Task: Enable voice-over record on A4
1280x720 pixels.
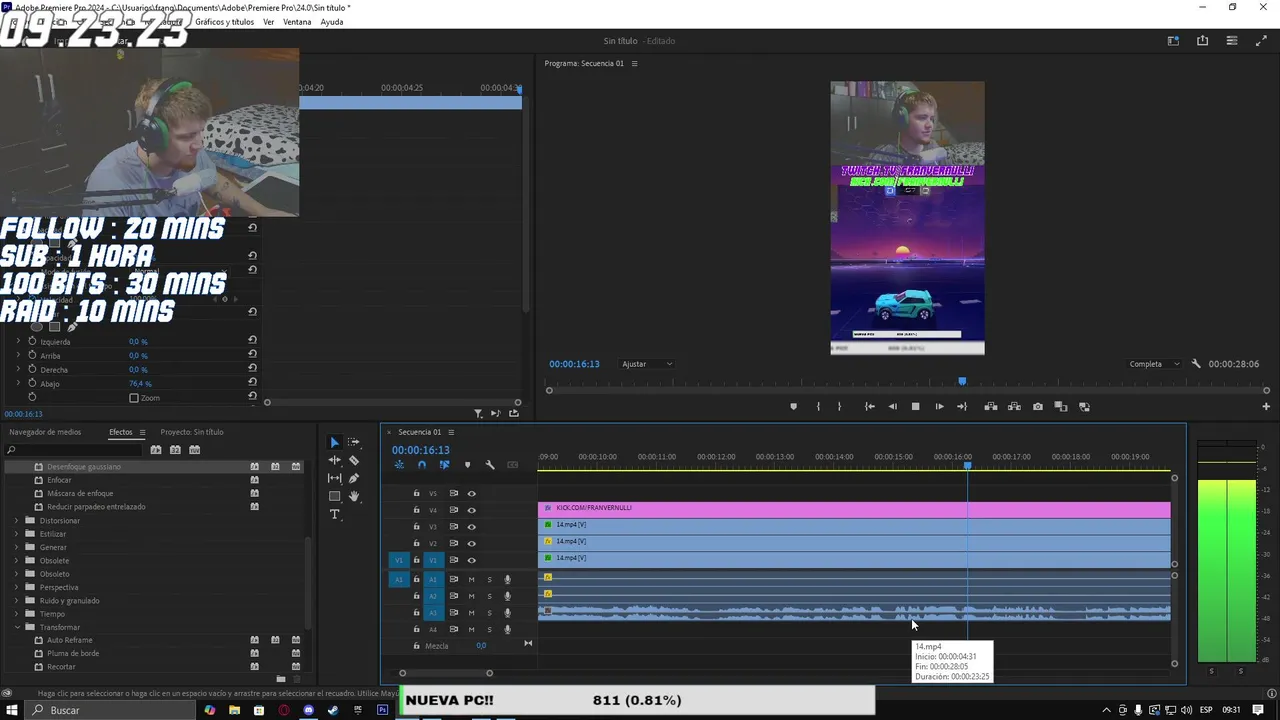Action: point(507,629)
